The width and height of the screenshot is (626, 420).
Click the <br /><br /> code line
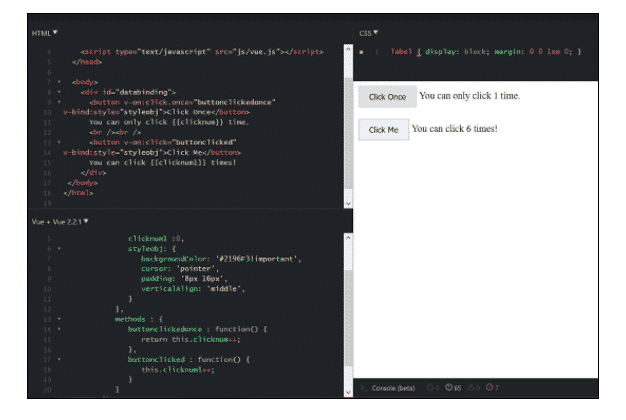pyautogui.click(x=115, y=132)
